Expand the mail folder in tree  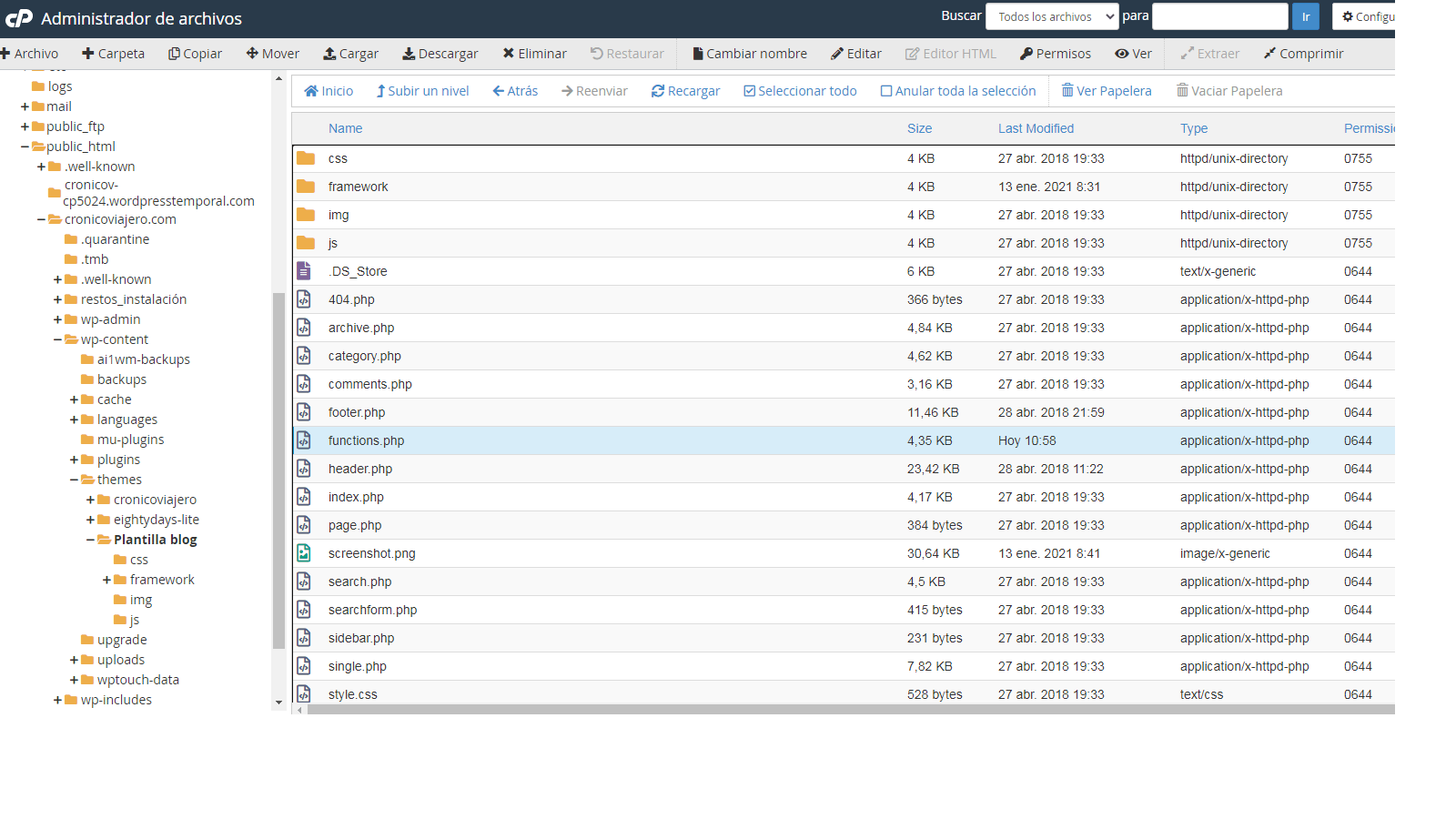tap(25, 106)
